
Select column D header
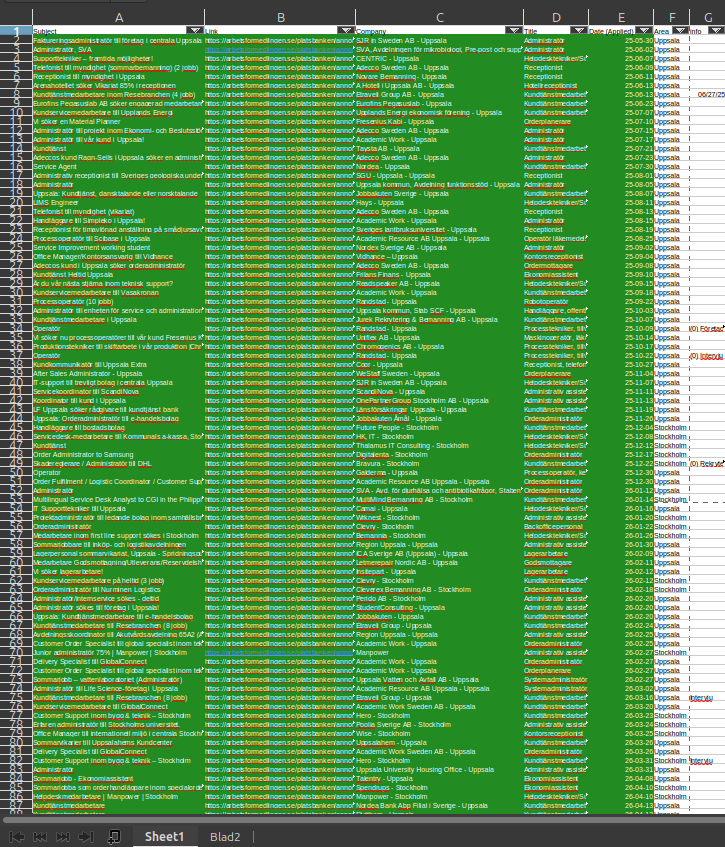click(556, 18)
